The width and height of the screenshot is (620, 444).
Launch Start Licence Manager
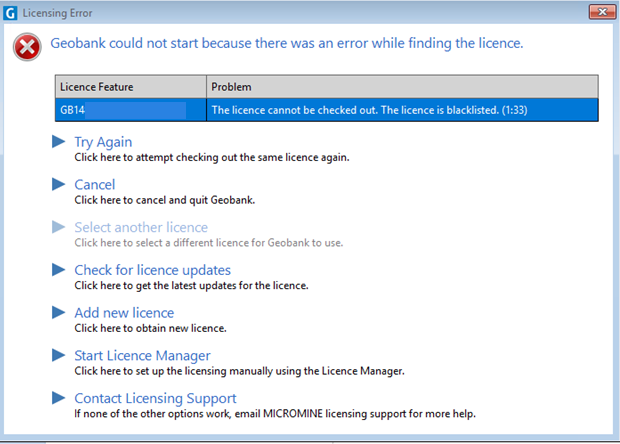pyautogui.click(x=142, y=355)
